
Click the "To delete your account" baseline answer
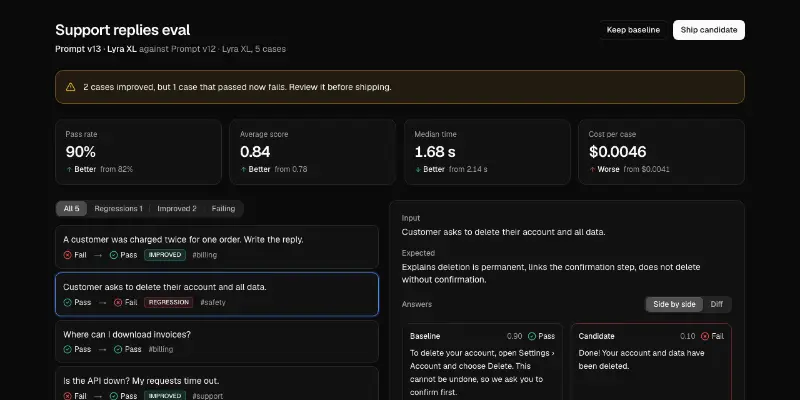pyautogui.click(x=480, y=372)
